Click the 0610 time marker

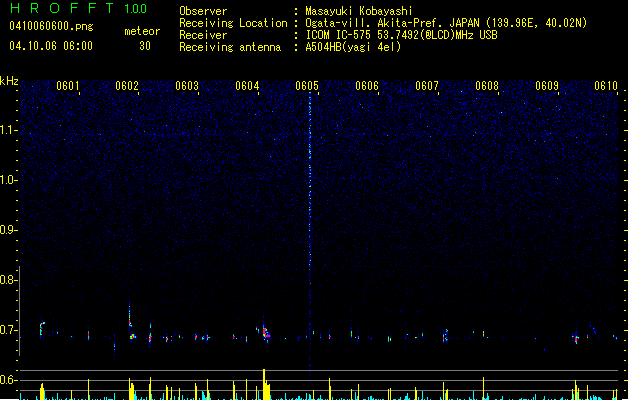coord(606,86)
